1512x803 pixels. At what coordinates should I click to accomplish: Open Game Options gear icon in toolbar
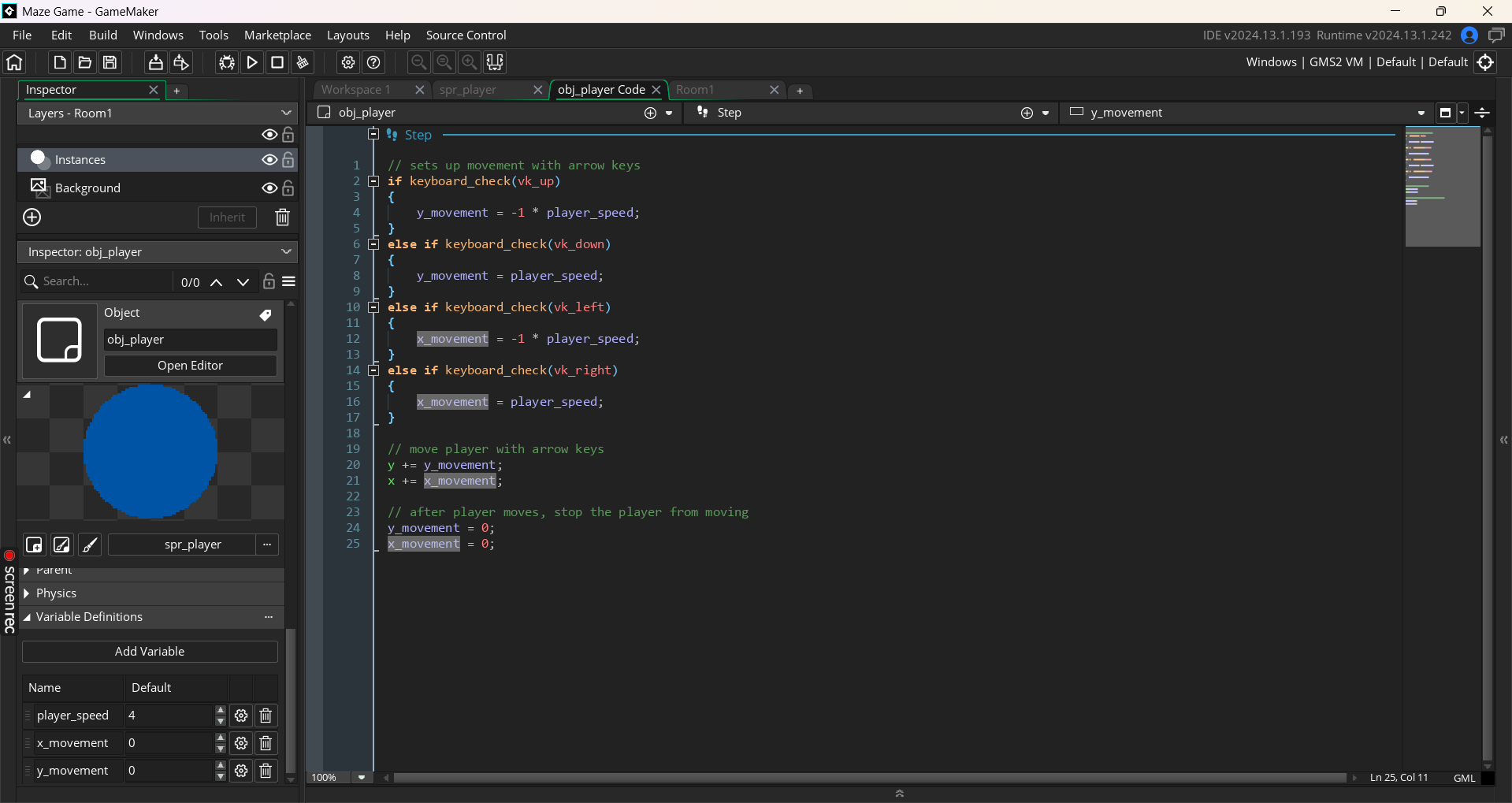(348, 62)
